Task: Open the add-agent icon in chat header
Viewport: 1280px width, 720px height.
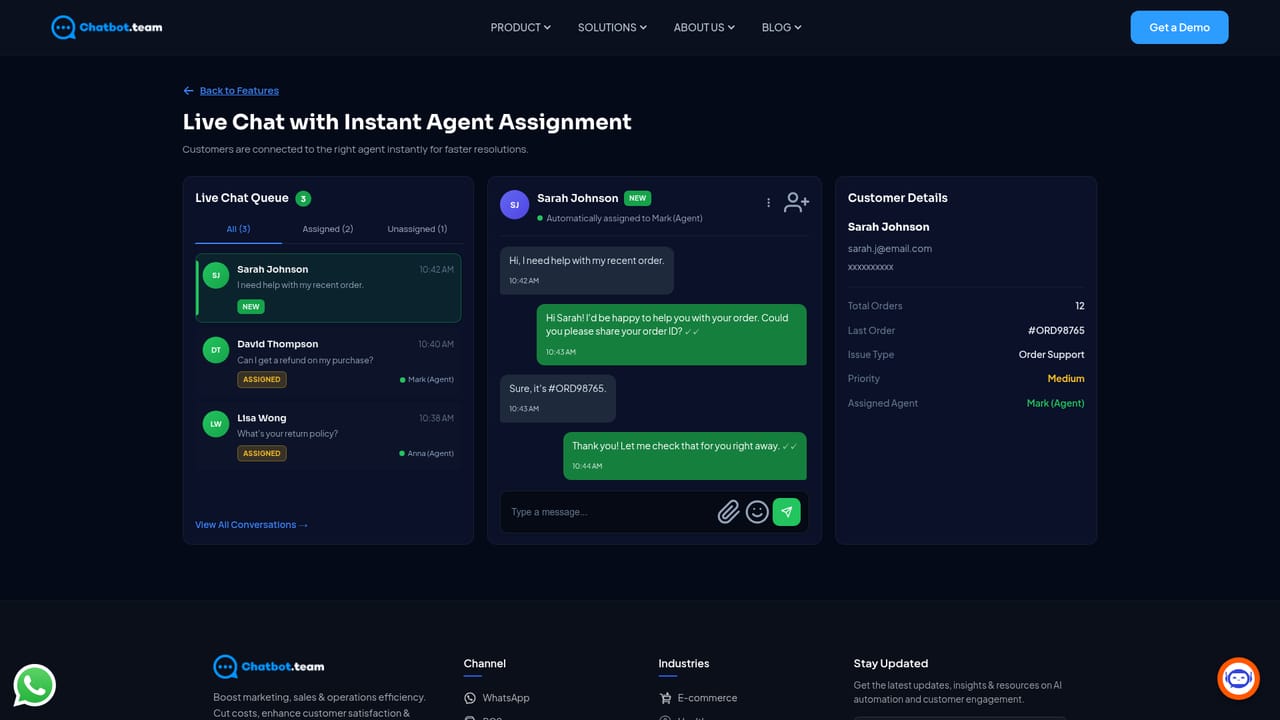Action: coord(797,203)
